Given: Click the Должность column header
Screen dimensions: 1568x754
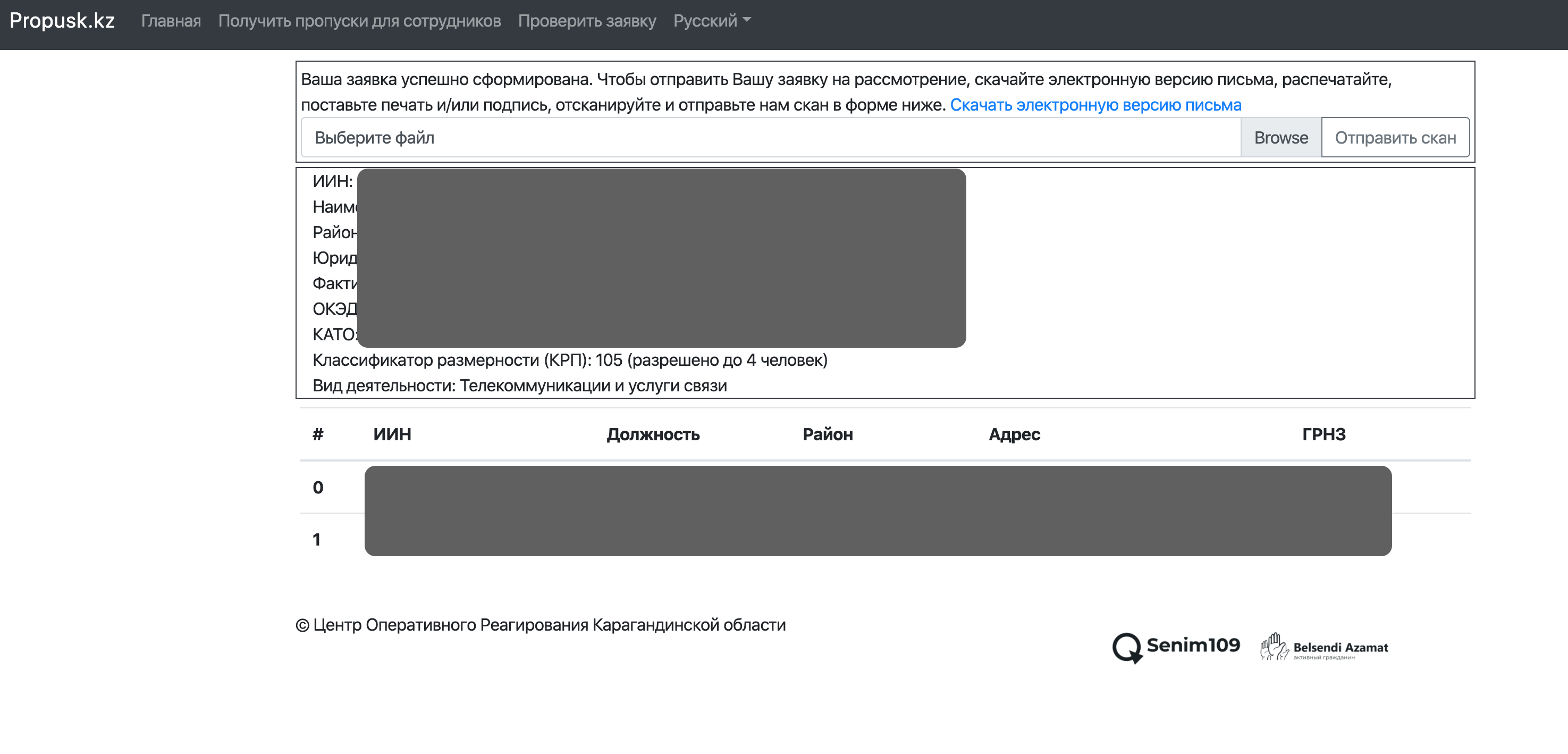Looking at the screenshot, I should [653, 434].
